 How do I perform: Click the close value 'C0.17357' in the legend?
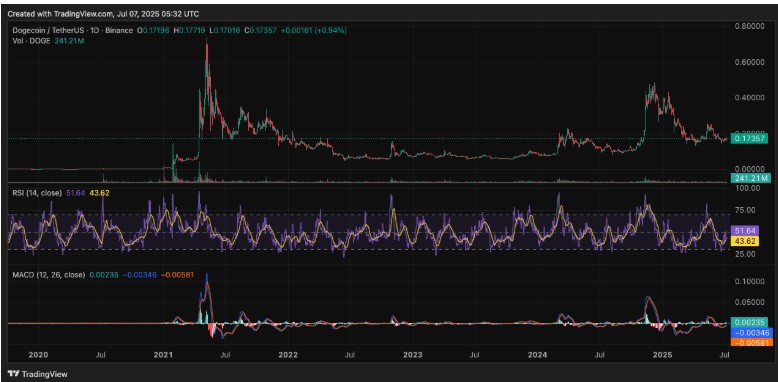261,31
